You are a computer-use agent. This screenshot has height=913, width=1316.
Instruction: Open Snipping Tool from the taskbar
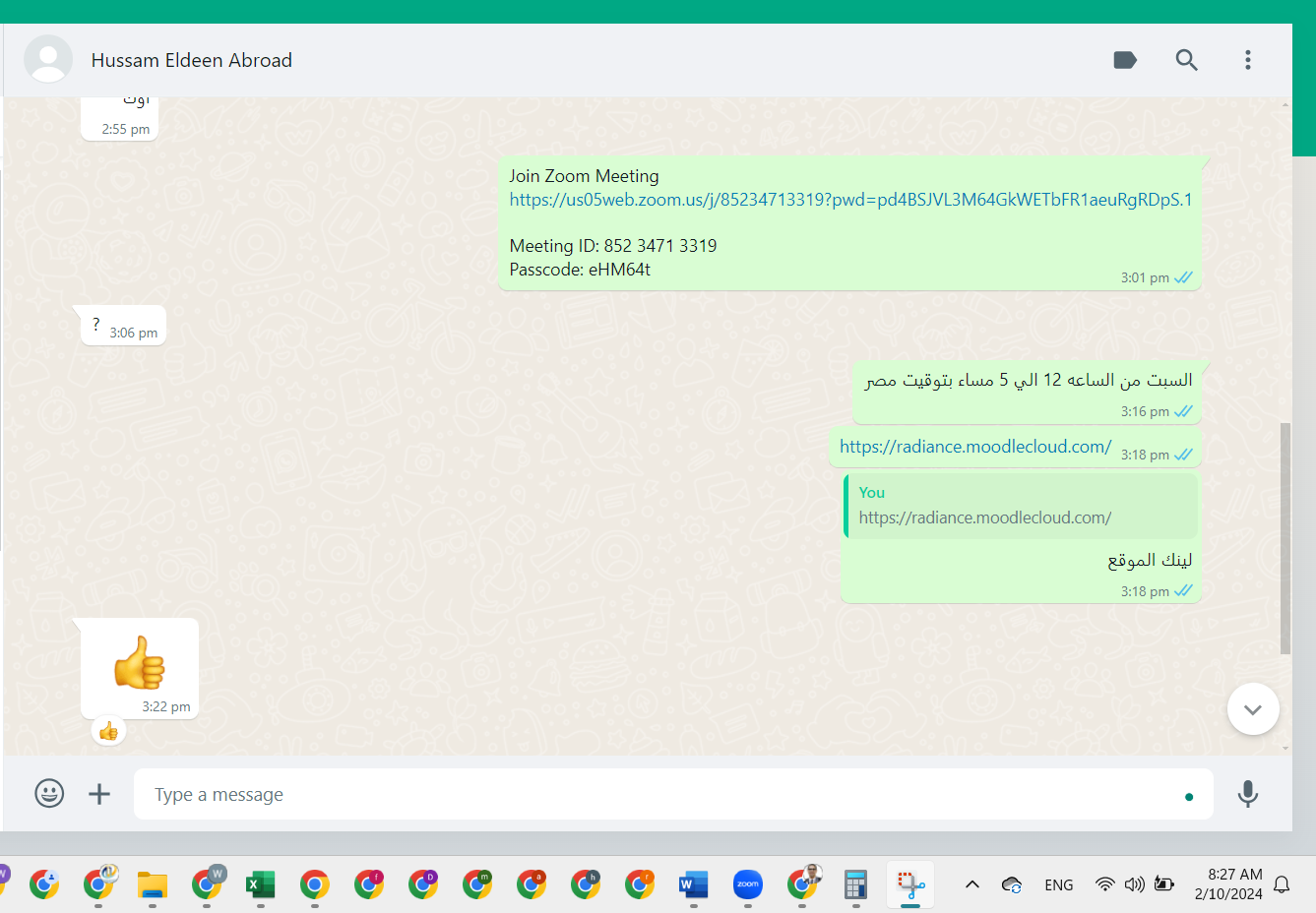910,884
